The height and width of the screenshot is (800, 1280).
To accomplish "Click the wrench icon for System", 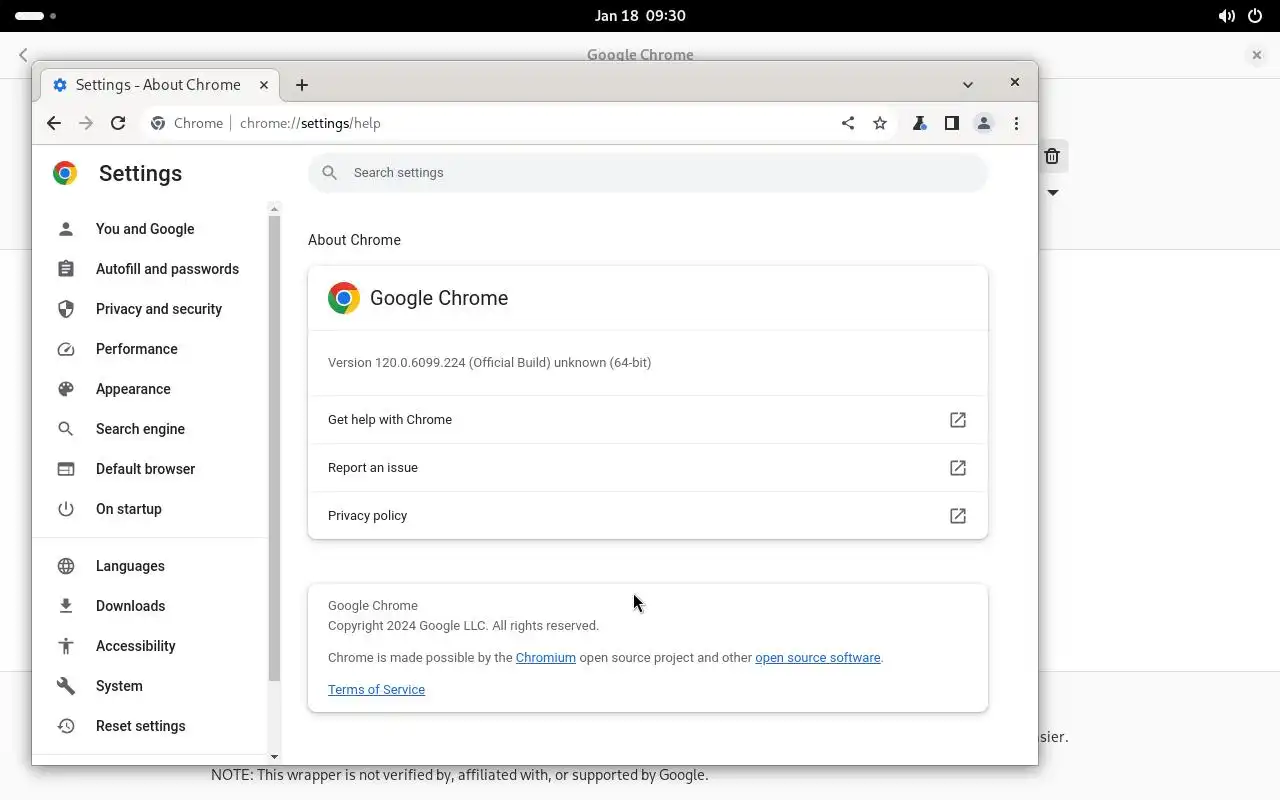I will (66, 686).
